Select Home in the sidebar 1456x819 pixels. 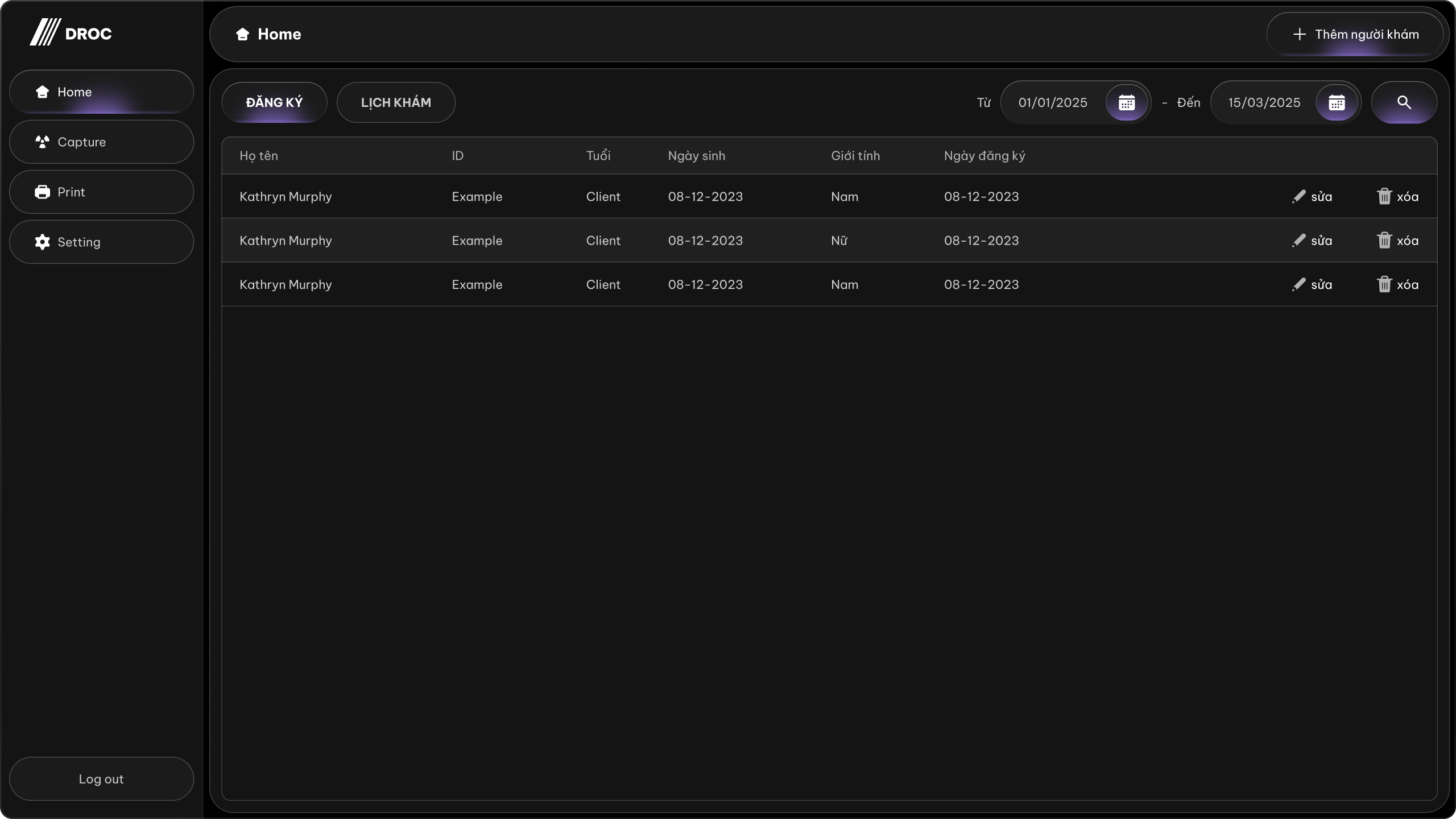(x=101, y=92)
